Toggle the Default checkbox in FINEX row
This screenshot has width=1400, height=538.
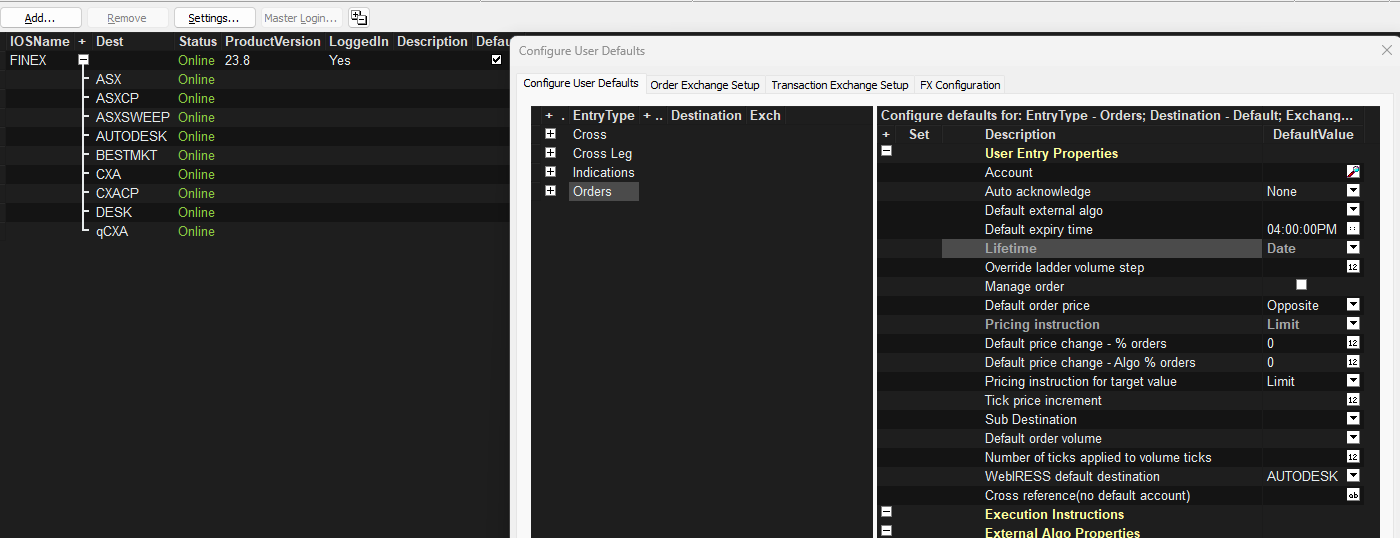tap(497, 60)
